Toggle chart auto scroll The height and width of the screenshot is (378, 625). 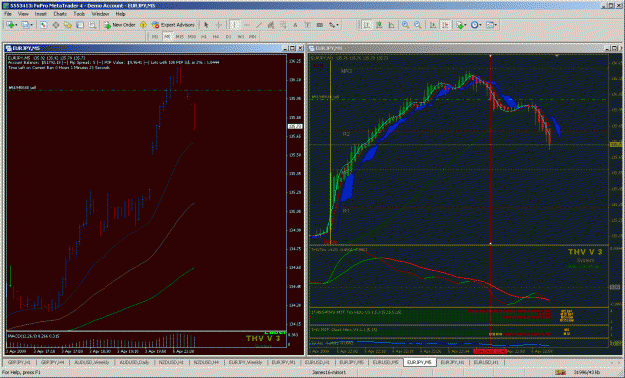(x=433, y=25)
